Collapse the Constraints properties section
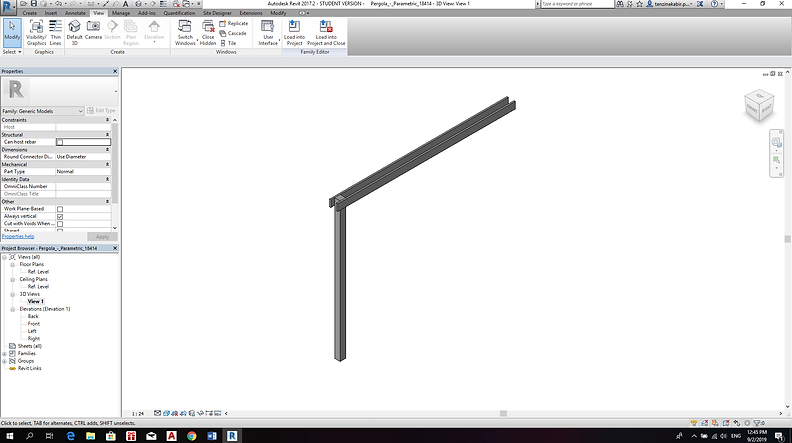 (x=107, y=120)
